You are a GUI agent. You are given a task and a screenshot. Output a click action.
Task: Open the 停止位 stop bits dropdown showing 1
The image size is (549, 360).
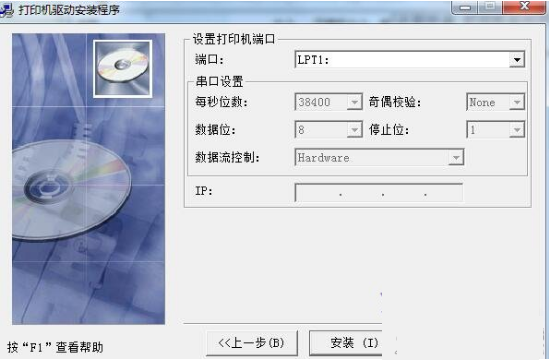[x=495, y=130]
